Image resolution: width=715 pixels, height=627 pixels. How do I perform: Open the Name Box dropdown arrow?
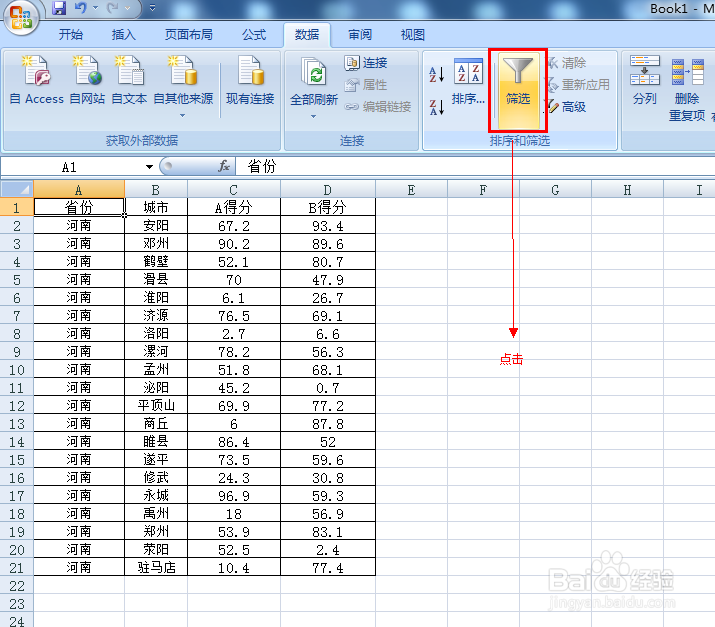[149, 167]
